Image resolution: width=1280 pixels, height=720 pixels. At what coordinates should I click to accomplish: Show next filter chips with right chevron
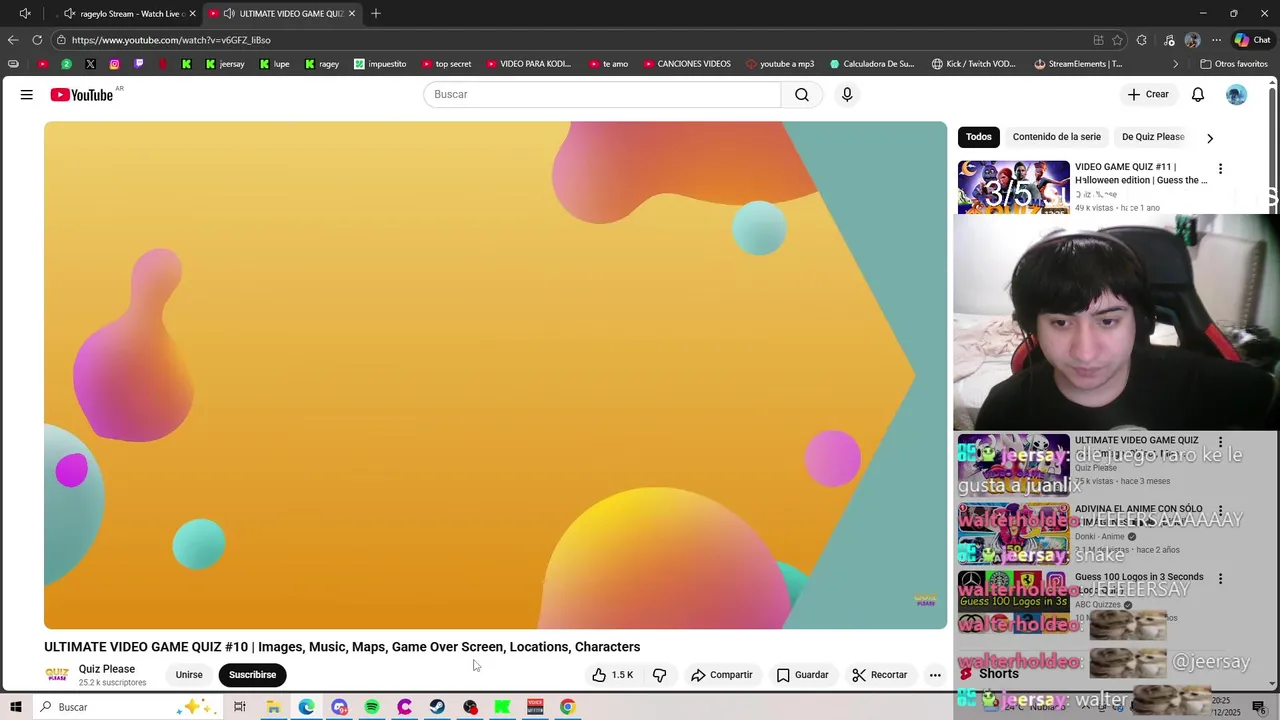click(x=1210, y=138)
